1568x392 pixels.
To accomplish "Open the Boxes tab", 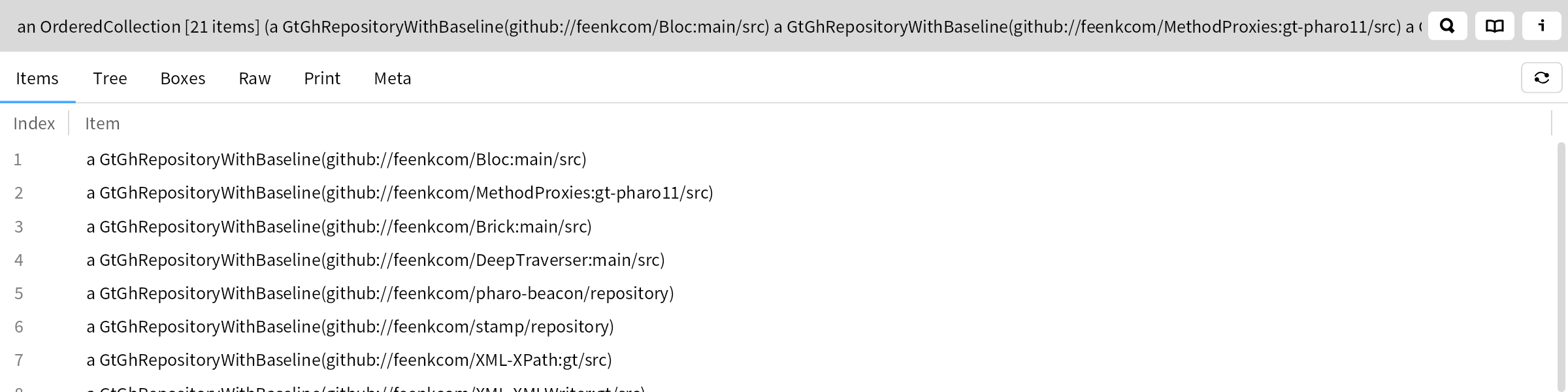I will 183,78.
